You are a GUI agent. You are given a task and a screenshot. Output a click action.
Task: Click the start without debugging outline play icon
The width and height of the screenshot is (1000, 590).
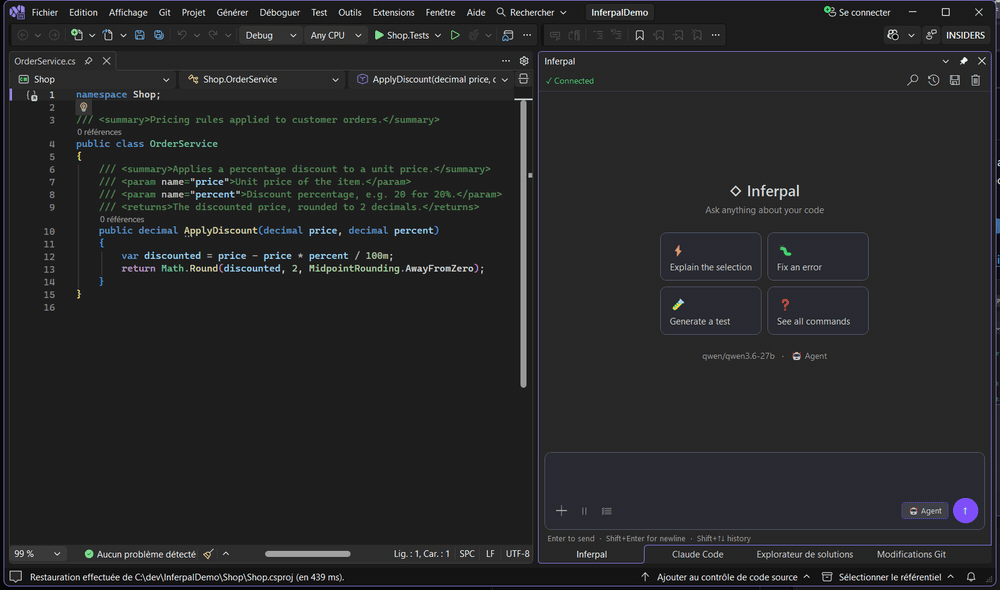pos(455,35)
